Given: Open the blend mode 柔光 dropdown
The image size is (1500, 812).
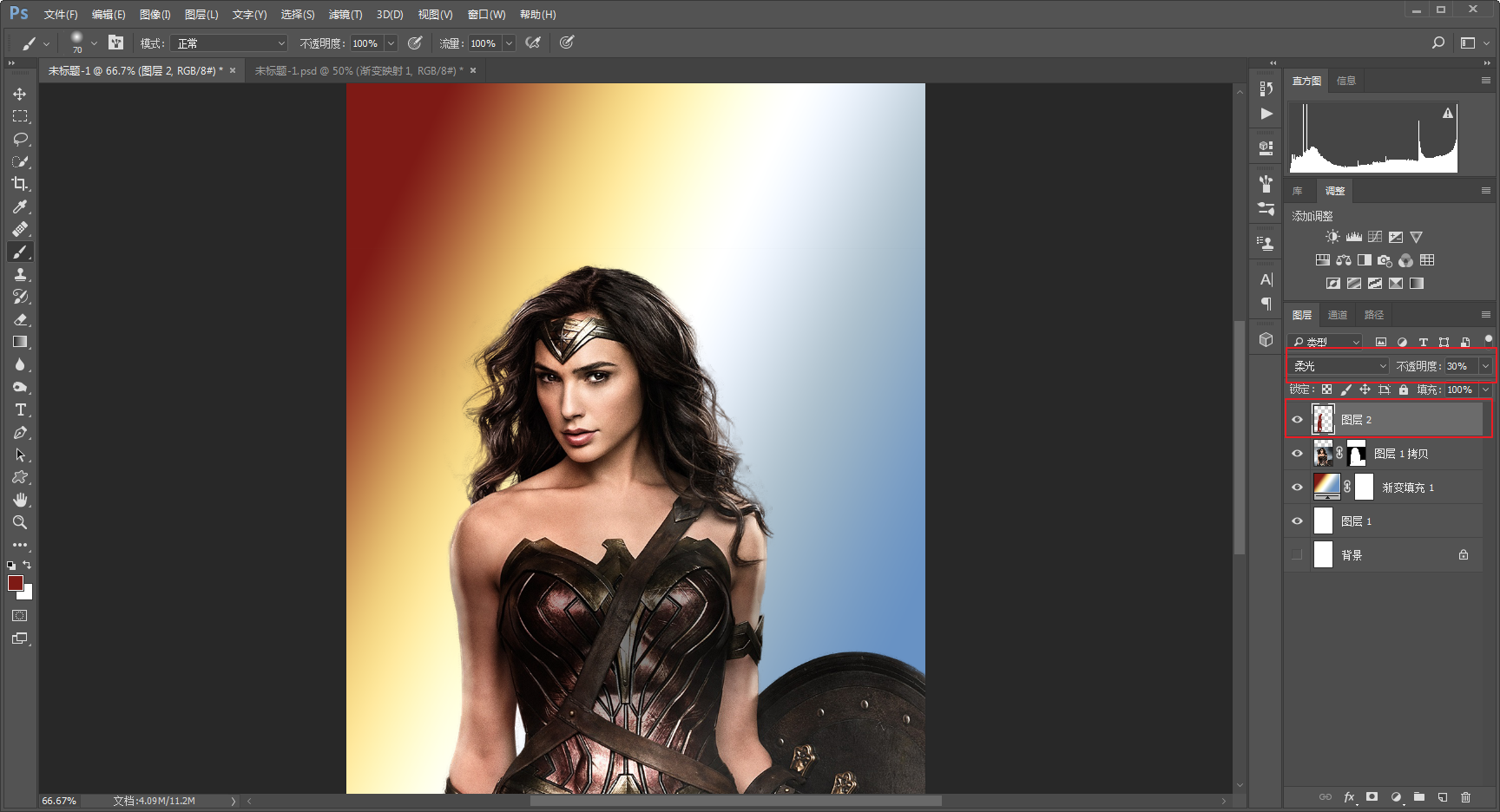Looking at the screenshot, I should pyautogui.click(x=1339, y=366).
